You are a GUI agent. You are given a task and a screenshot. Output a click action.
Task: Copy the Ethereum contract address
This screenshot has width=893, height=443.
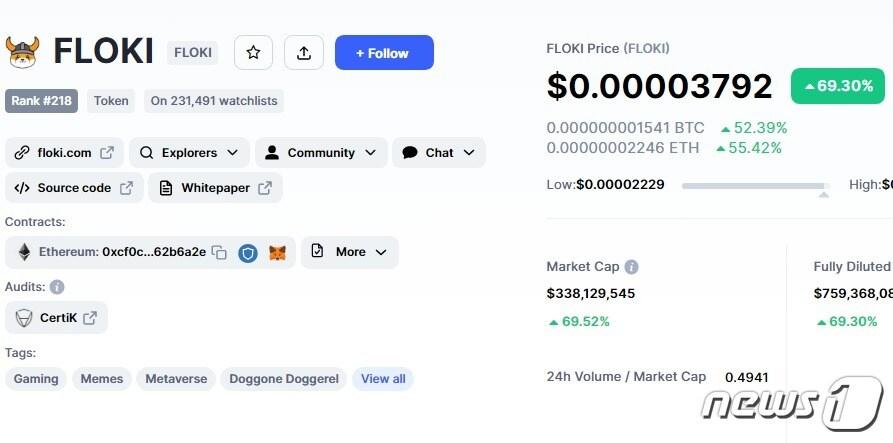219,253
